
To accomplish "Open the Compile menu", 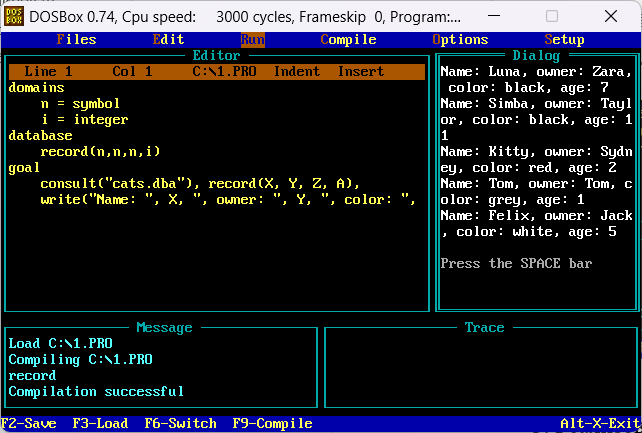I will [348, 40].
